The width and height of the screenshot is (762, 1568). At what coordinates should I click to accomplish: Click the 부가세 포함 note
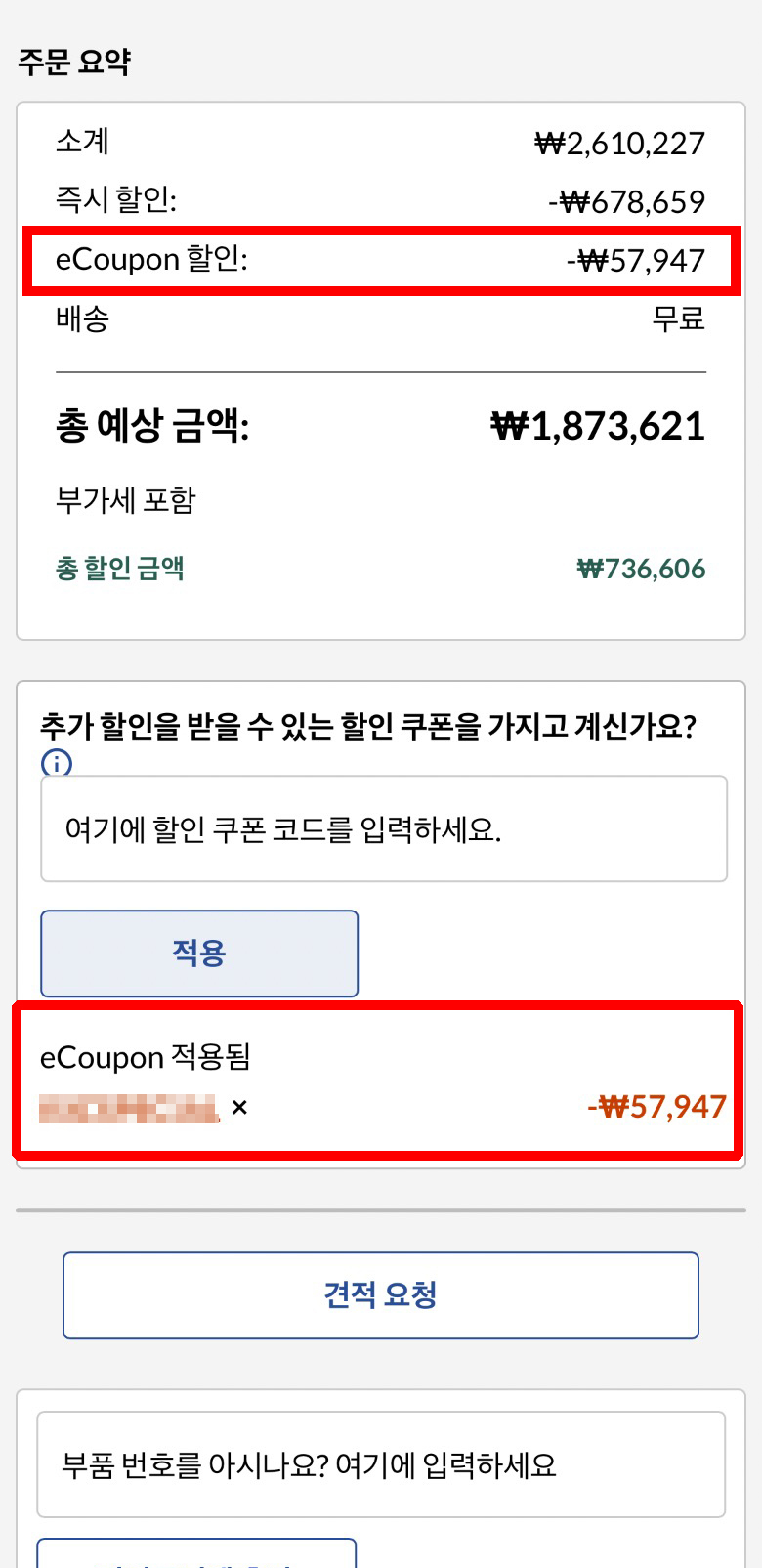[x=126, y=500]
